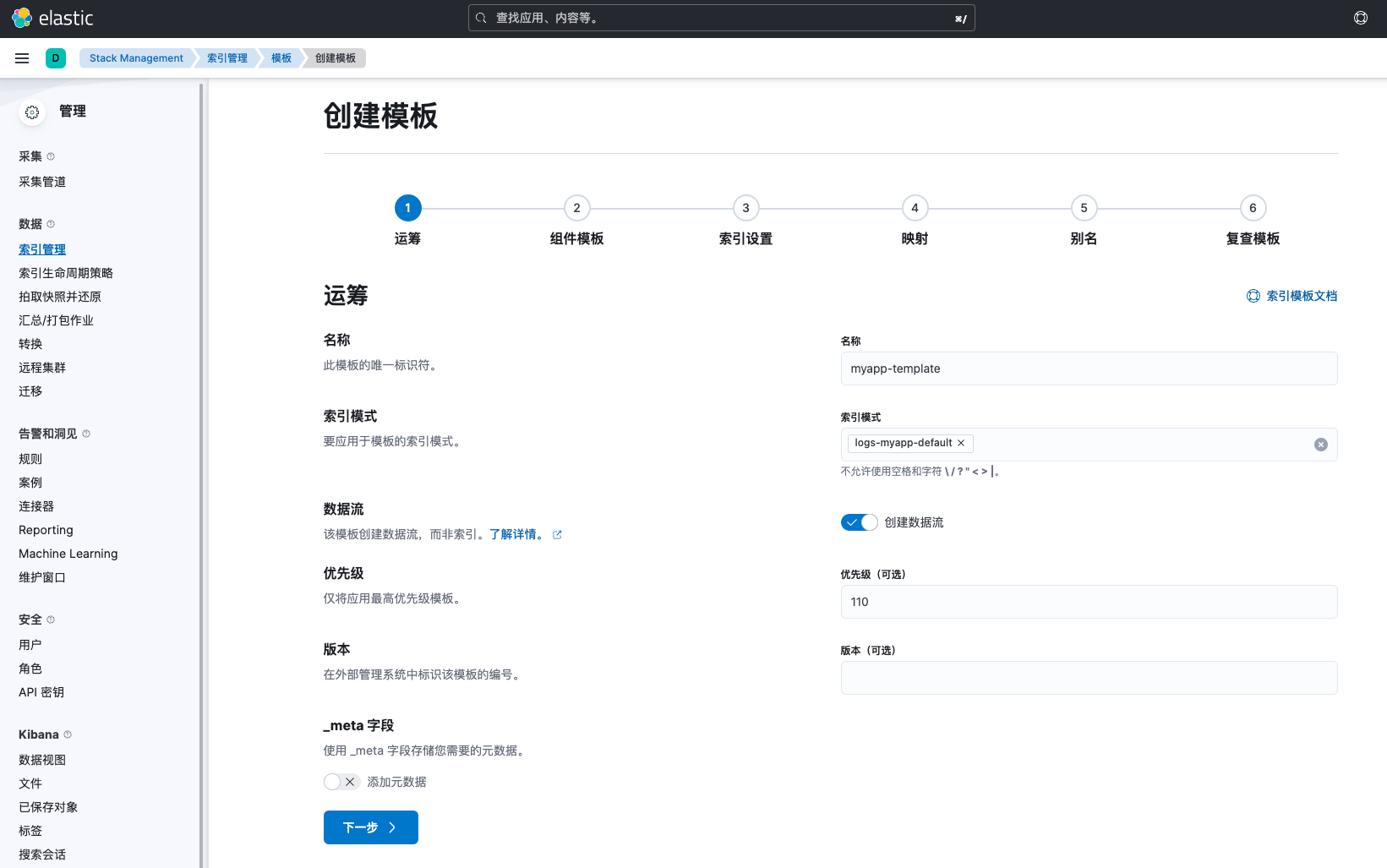The image size is (1387, 868).
Task: Toggle off the 创建数据流 switch
Action: pyautogui.click(x=859, y=522)
